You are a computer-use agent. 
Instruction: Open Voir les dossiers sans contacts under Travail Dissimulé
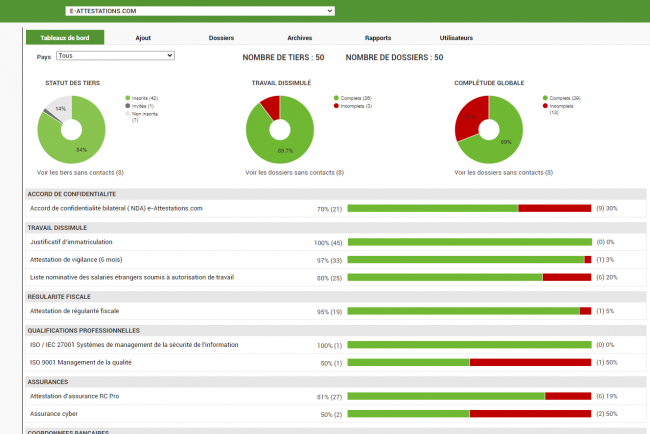coord(295,172)
